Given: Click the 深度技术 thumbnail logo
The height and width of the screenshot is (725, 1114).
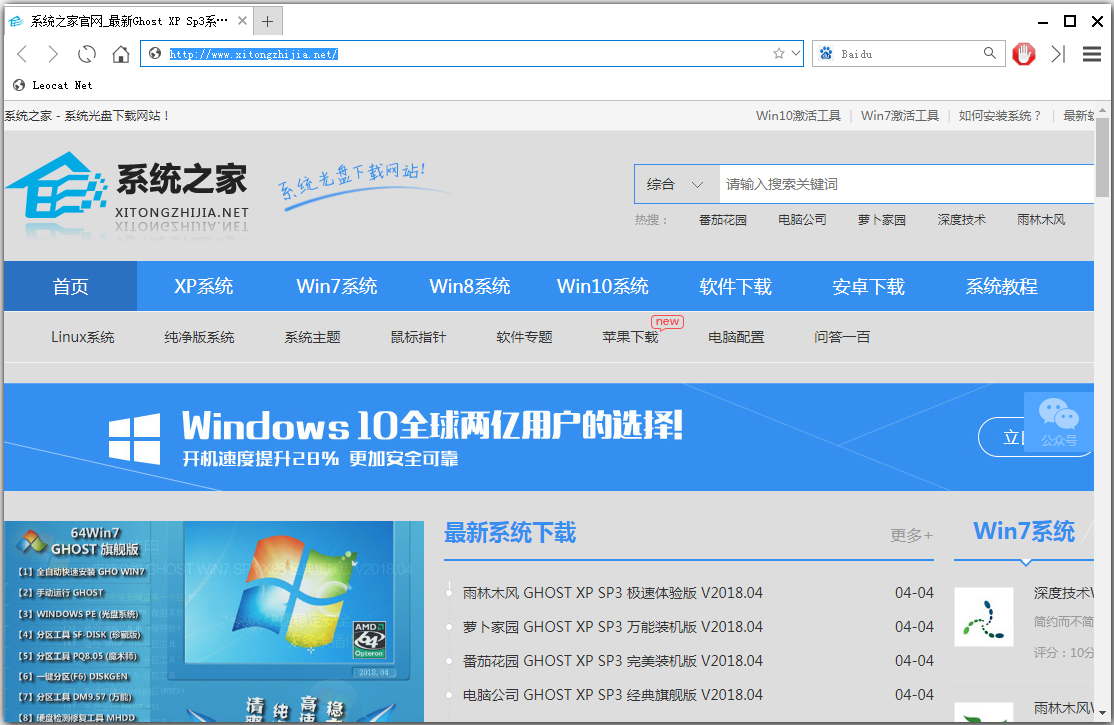Looking at the screenshot, I should tap(984, 617).
